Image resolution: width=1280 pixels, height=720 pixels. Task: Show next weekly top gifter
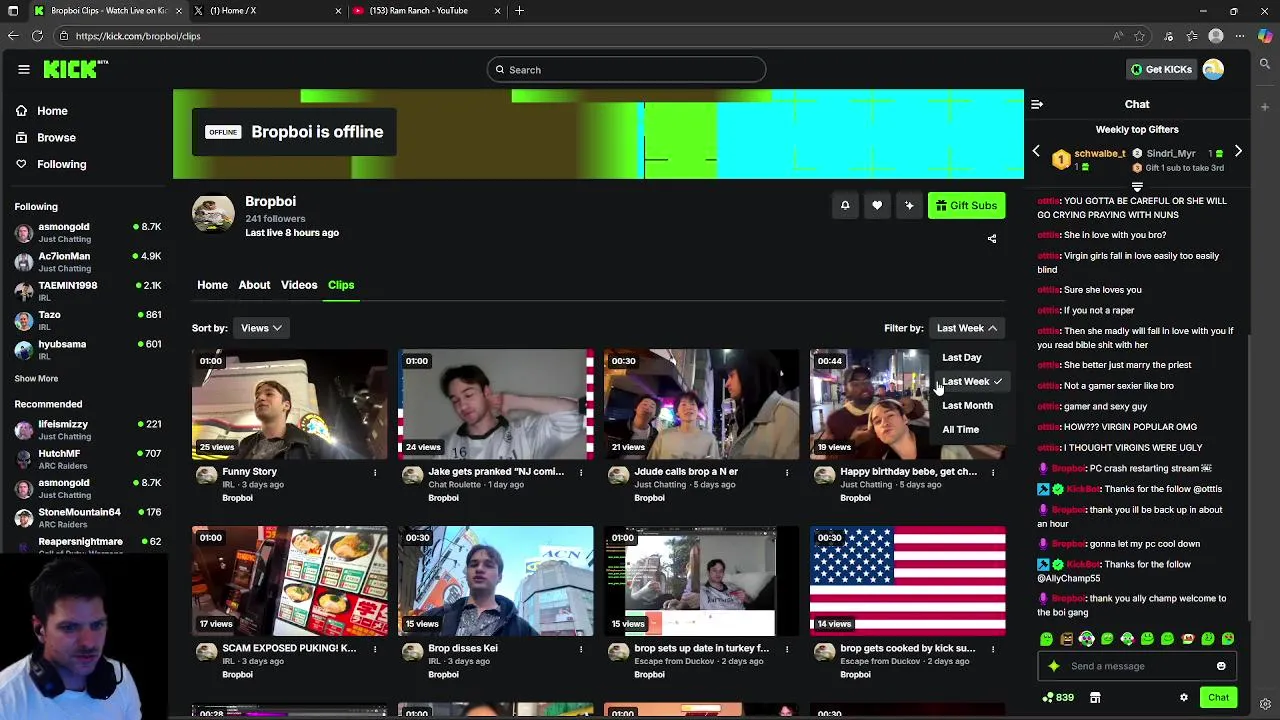pos(1238,151)
